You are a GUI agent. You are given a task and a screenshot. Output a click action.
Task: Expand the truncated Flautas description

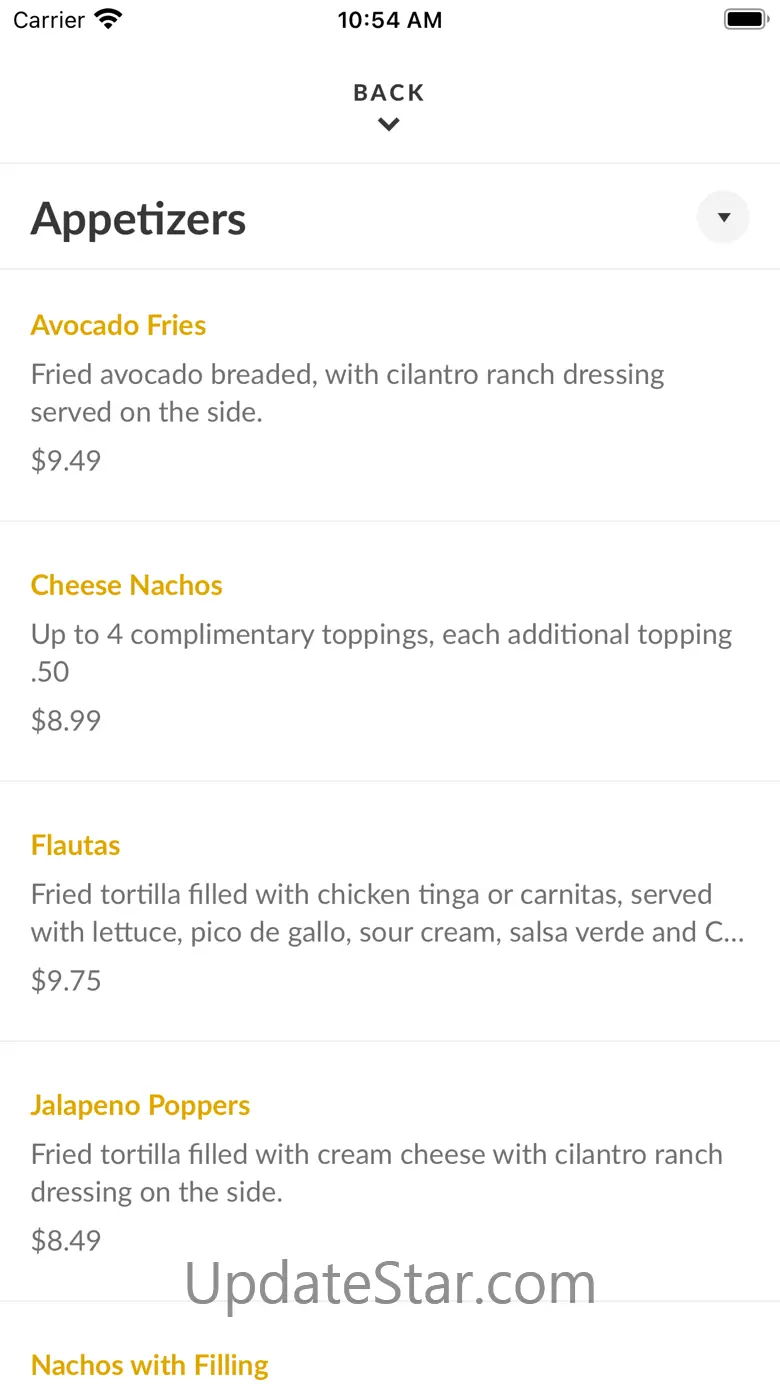coord(388,913)
